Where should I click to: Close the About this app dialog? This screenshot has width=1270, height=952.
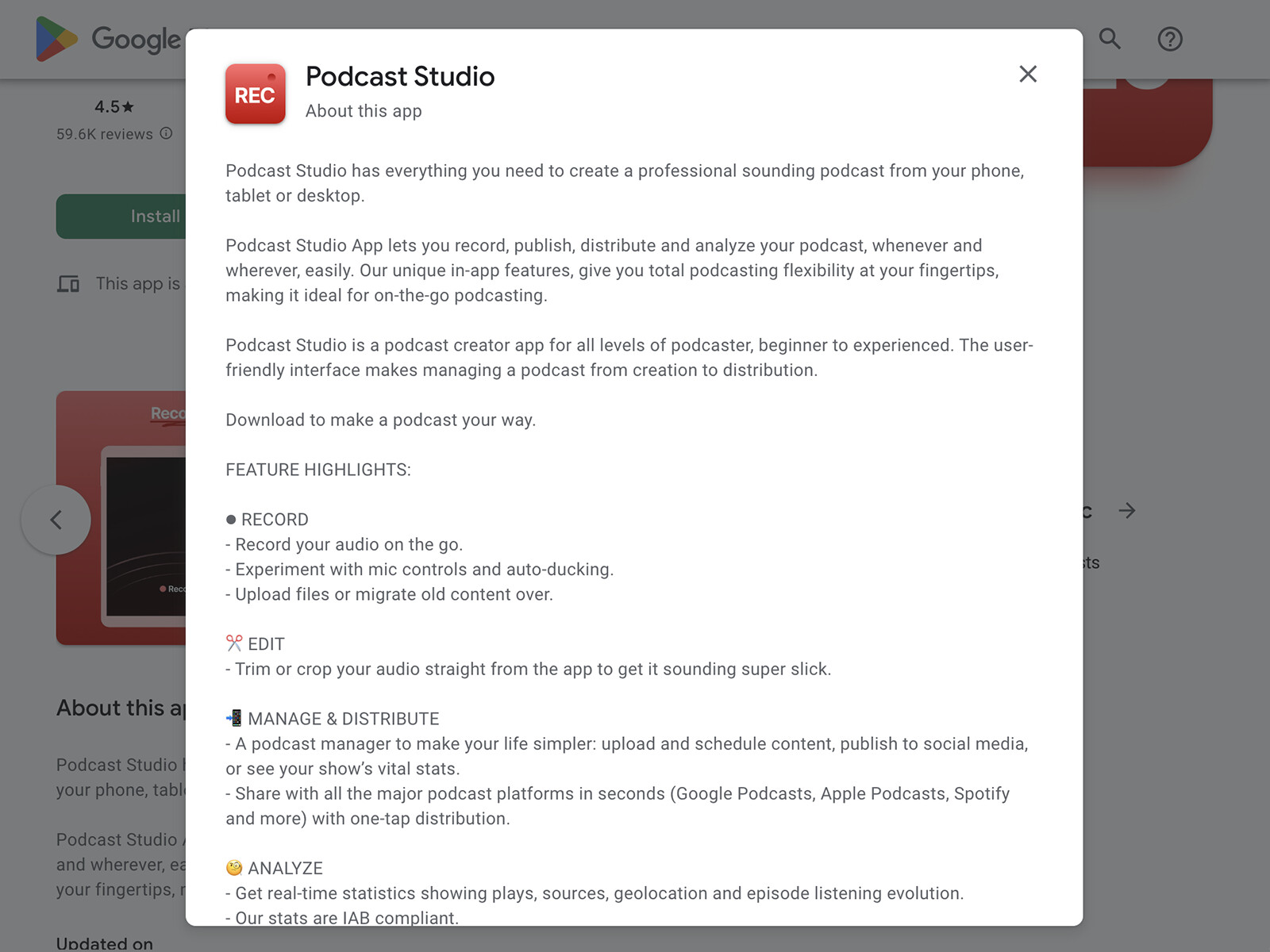pyautogui.click(x=1028, y=74)
